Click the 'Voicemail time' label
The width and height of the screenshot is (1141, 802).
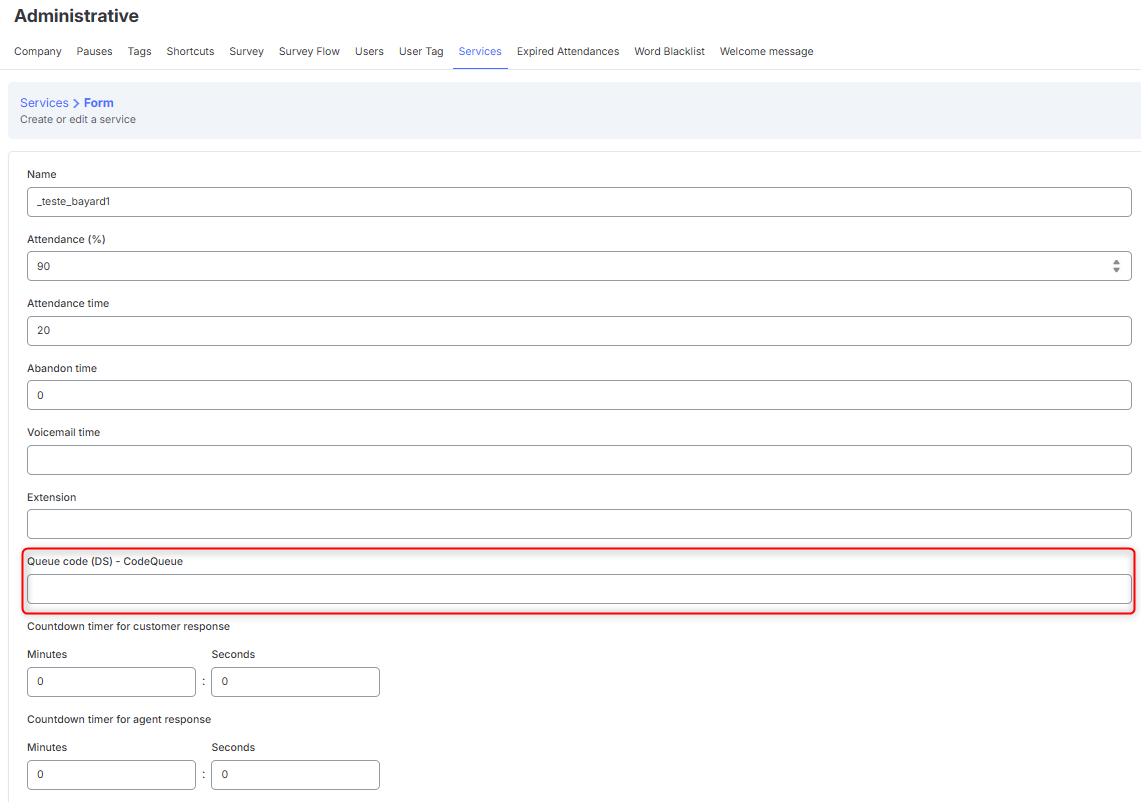pyautogui.click(x=63, y=432)
